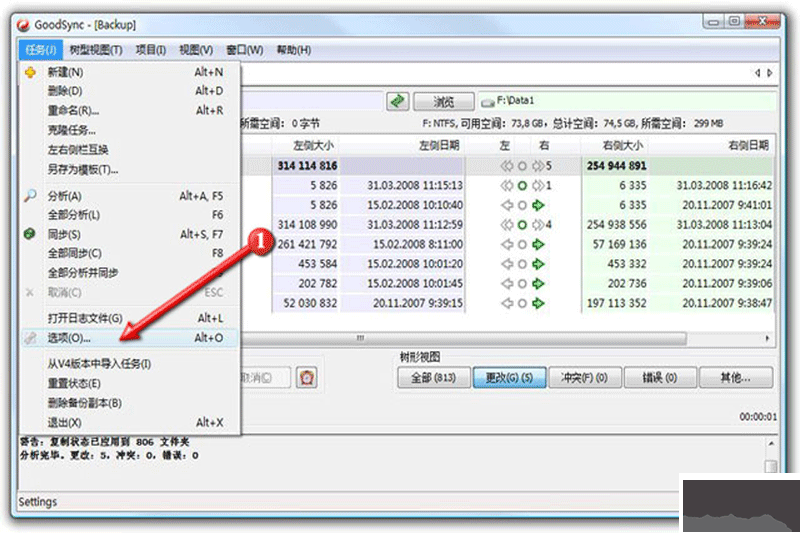Click green right arrow in 15.02.2008 10:10:40 row
Image resolution: width=800 pixels, height=533 pixels.
pyautogui.click(x=538, y=206)
